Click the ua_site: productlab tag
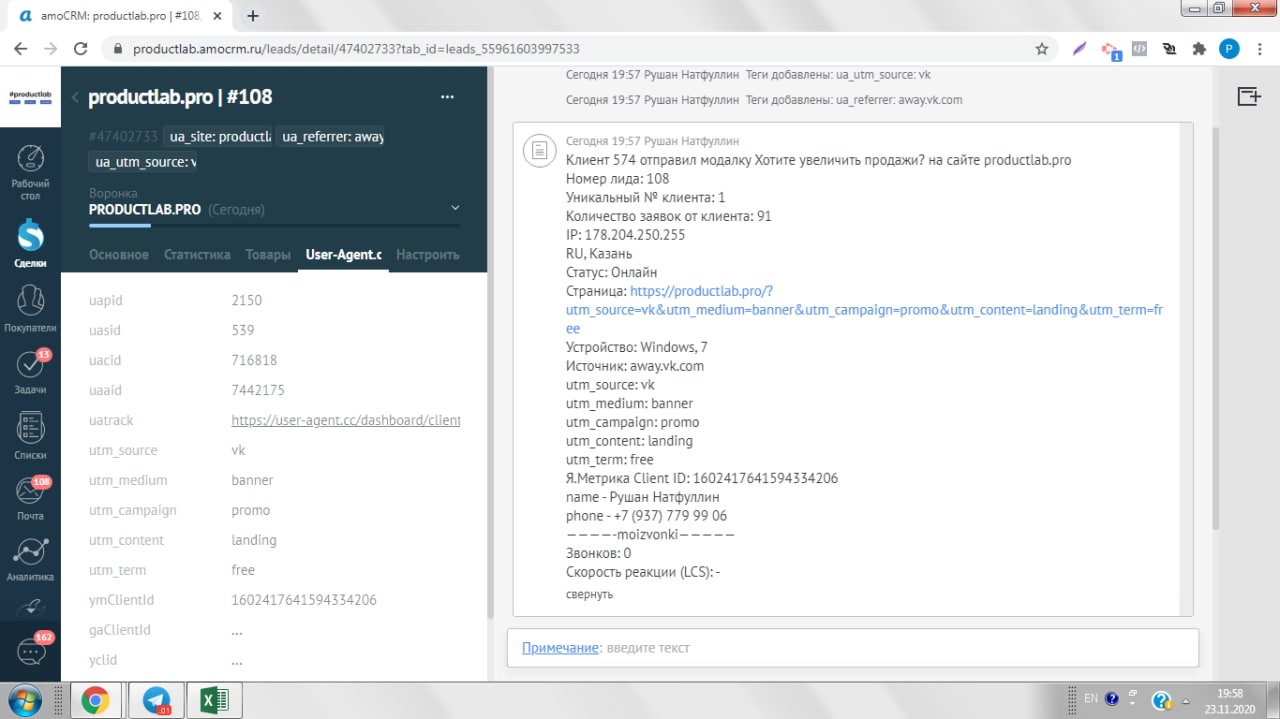 (x=220, y=137)
